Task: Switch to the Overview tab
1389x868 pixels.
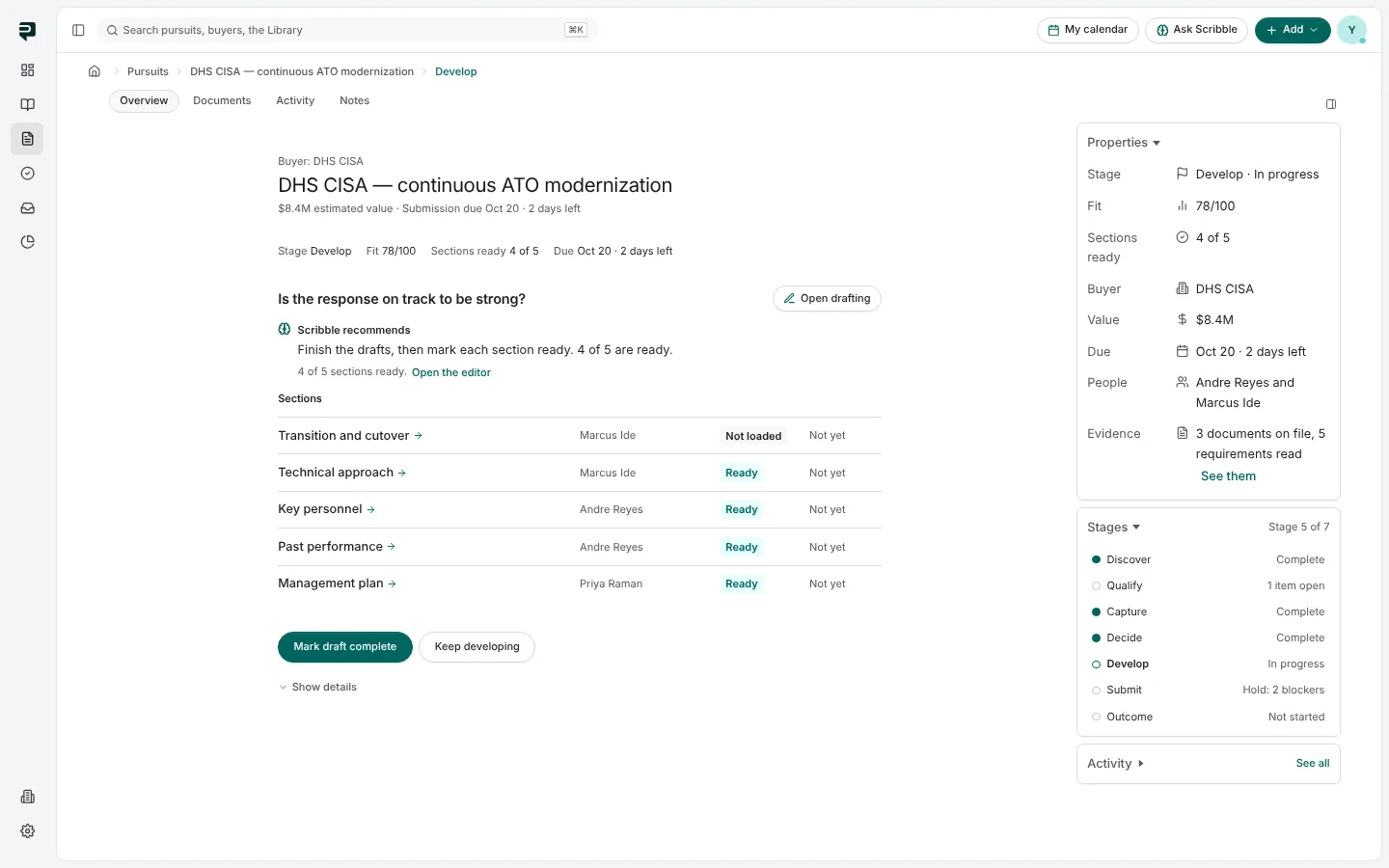Action: click(x=144, y=101)
